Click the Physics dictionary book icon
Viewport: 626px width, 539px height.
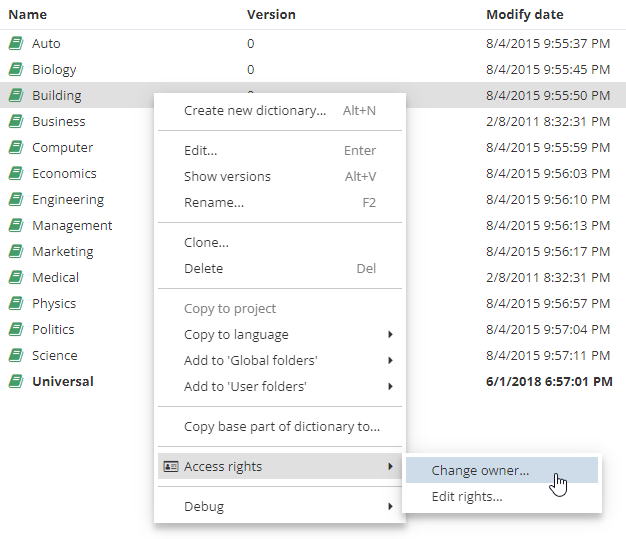[16, 304]
